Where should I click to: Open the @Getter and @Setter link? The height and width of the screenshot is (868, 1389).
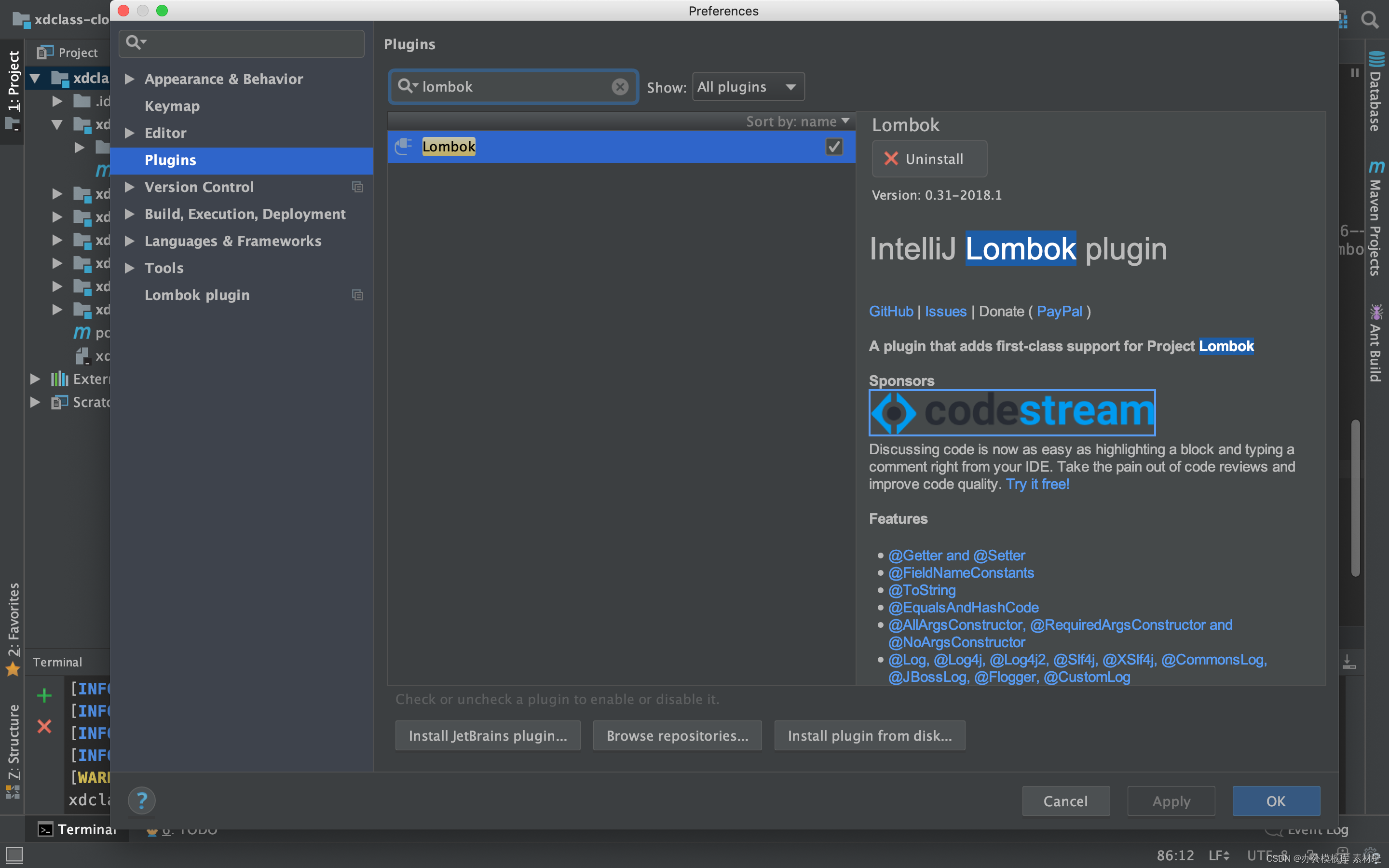(956, 555)
